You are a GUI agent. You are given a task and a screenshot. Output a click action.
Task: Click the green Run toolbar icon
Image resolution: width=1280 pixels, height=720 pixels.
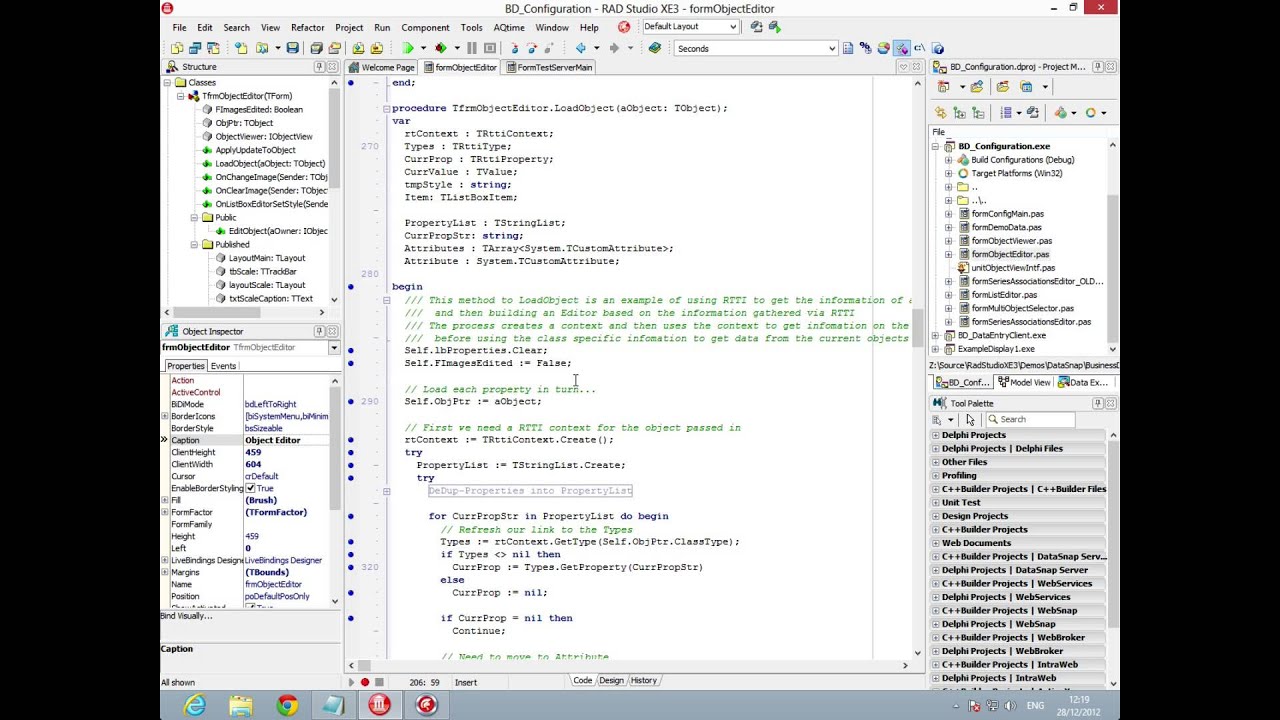[408, 48]
